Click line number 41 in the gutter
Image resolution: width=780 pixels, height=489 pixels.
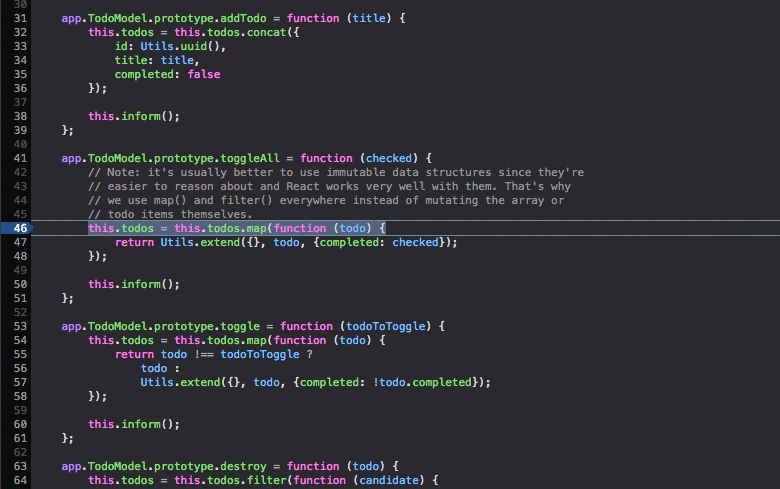click(x=20, y=158)
